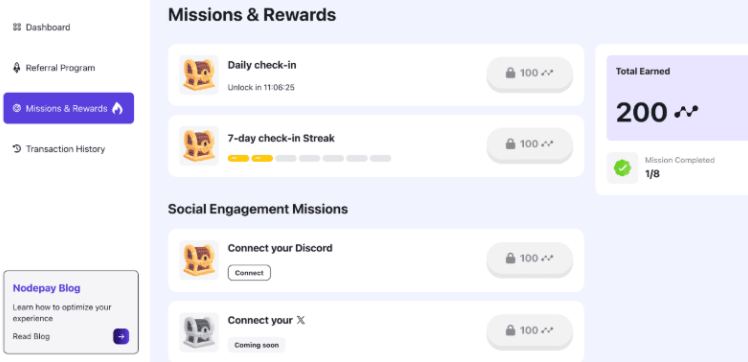Screen dimensions: 748x362
Task: Click the 7-day check-in Streak chest icon
Action: pyautogui.click(x=199, y=145)
